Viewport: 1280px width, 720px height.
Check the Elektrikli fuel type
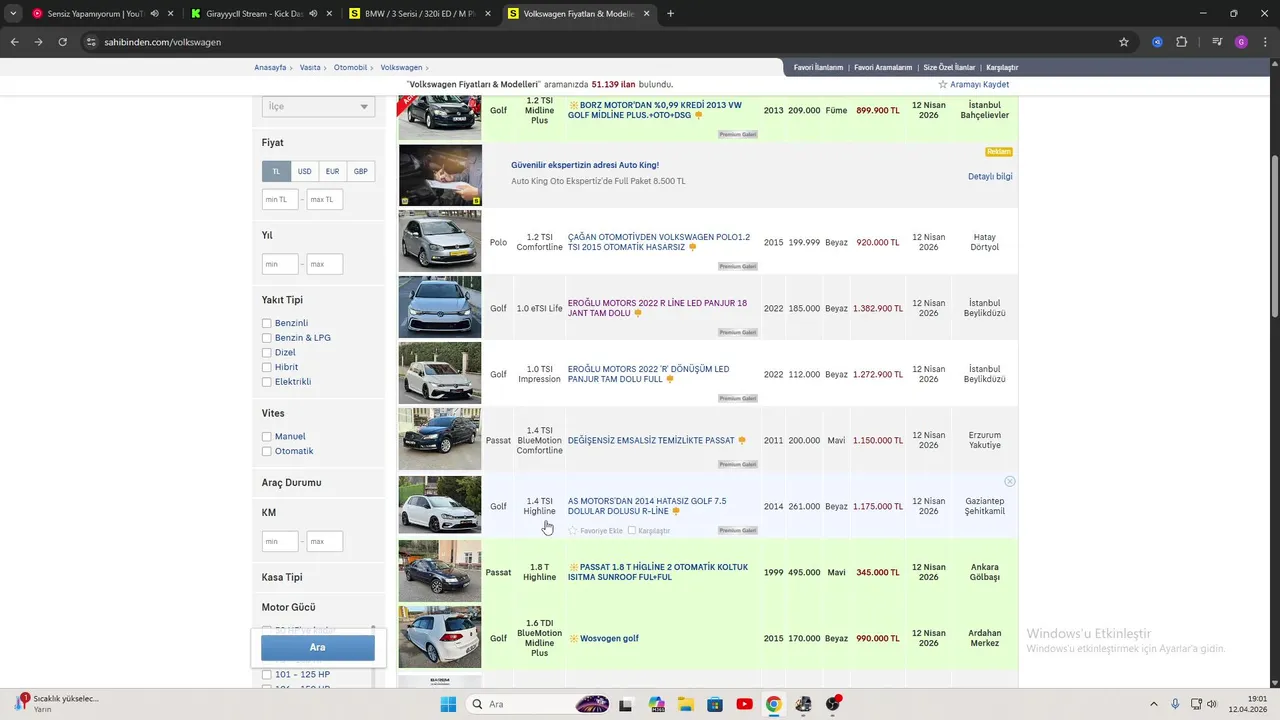coord(267,382)
